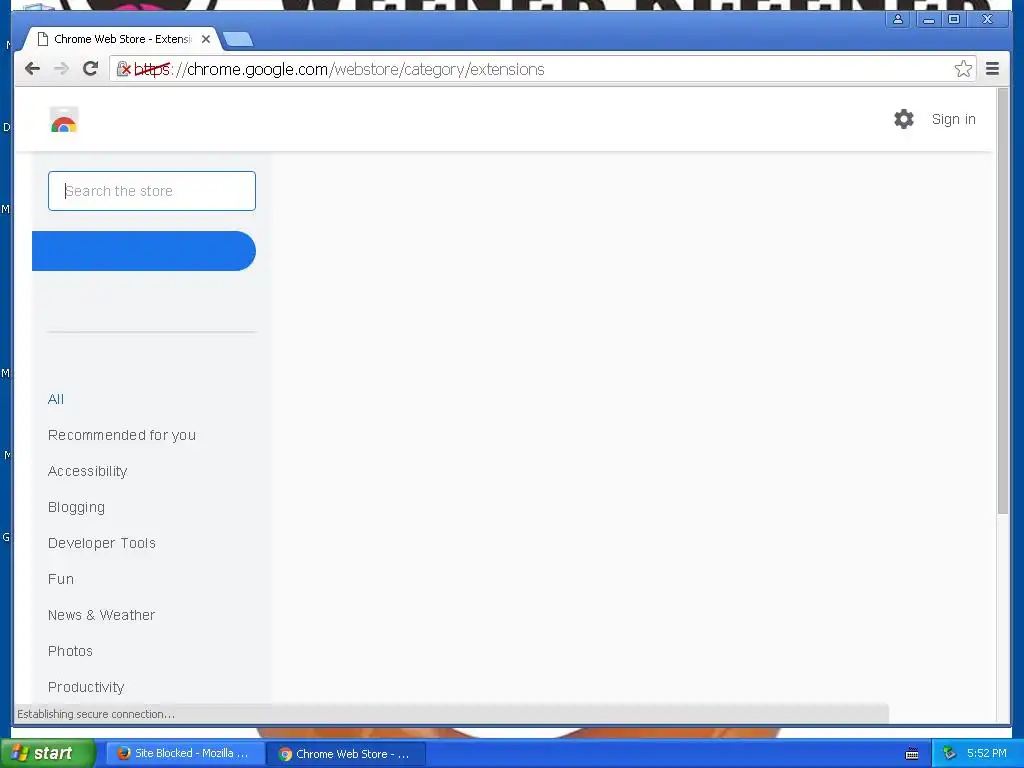This screenshot has height=768, width=1024.
Task: Click the network tray icon beside the clock
Action: point(949,754)
